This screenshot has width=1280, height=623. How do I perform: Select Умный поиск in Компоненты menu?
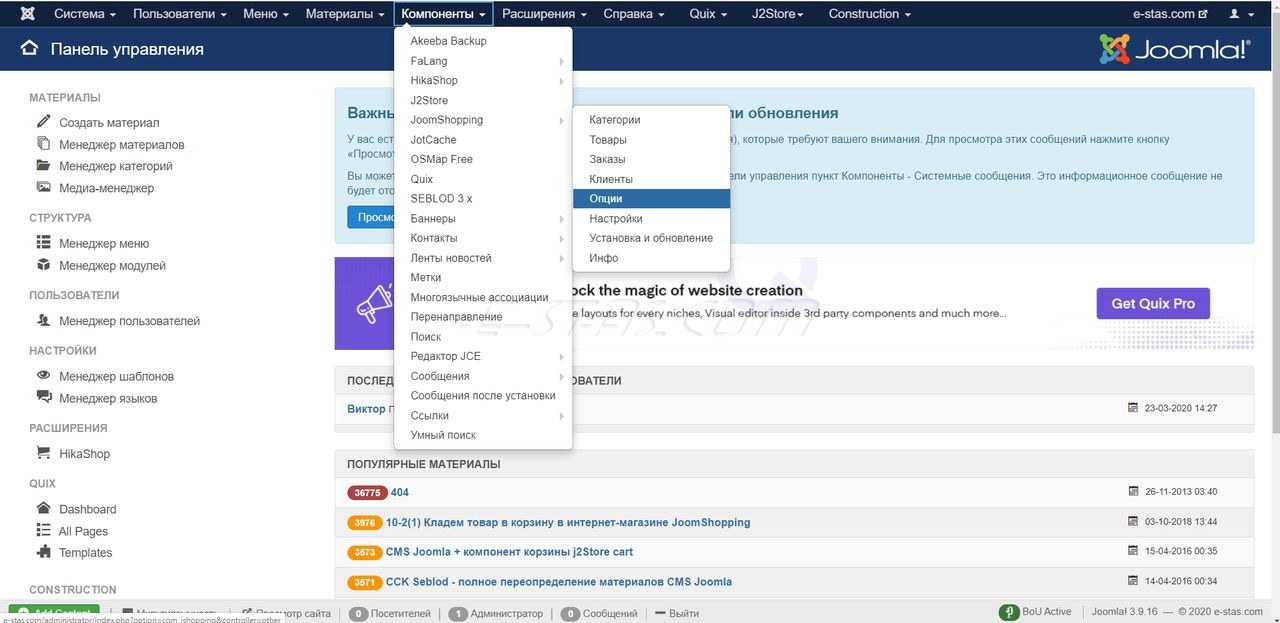point(484,435)
